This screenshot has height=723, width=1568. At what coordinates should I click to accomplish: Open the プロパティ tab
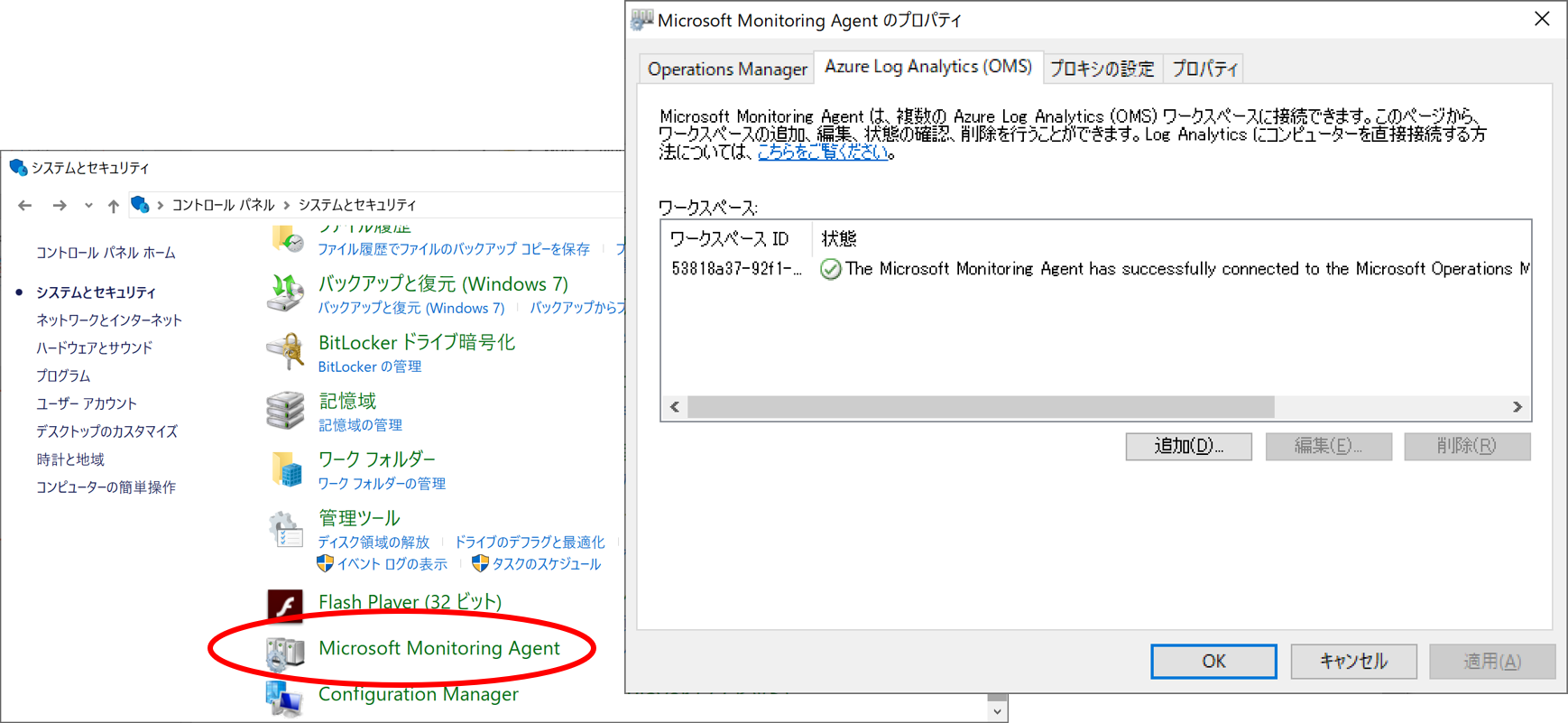(x=1204, y=69)
